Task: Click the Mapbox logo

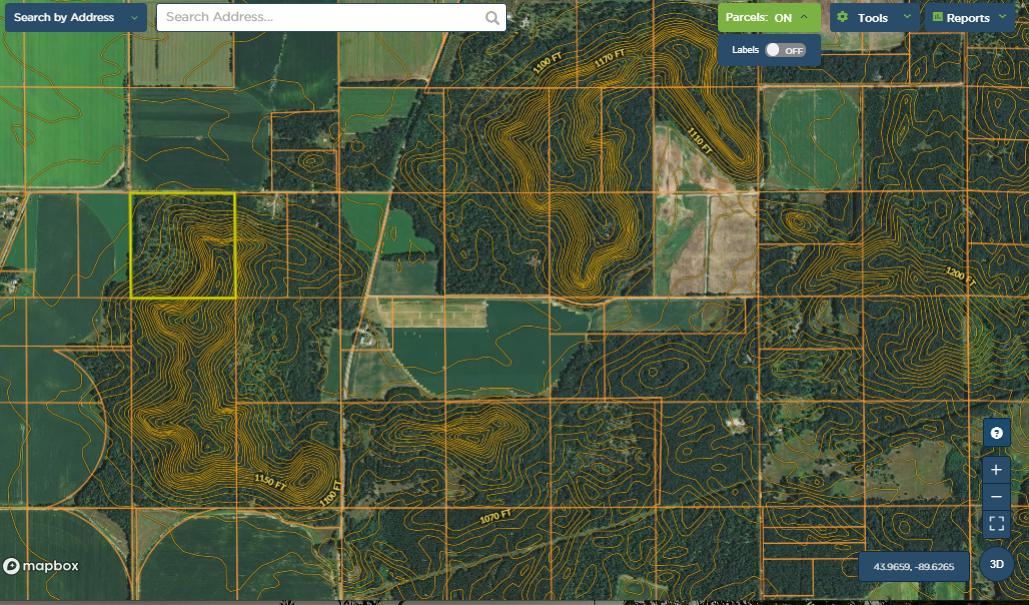Action: pyautogui.click(x=41, y=566)
